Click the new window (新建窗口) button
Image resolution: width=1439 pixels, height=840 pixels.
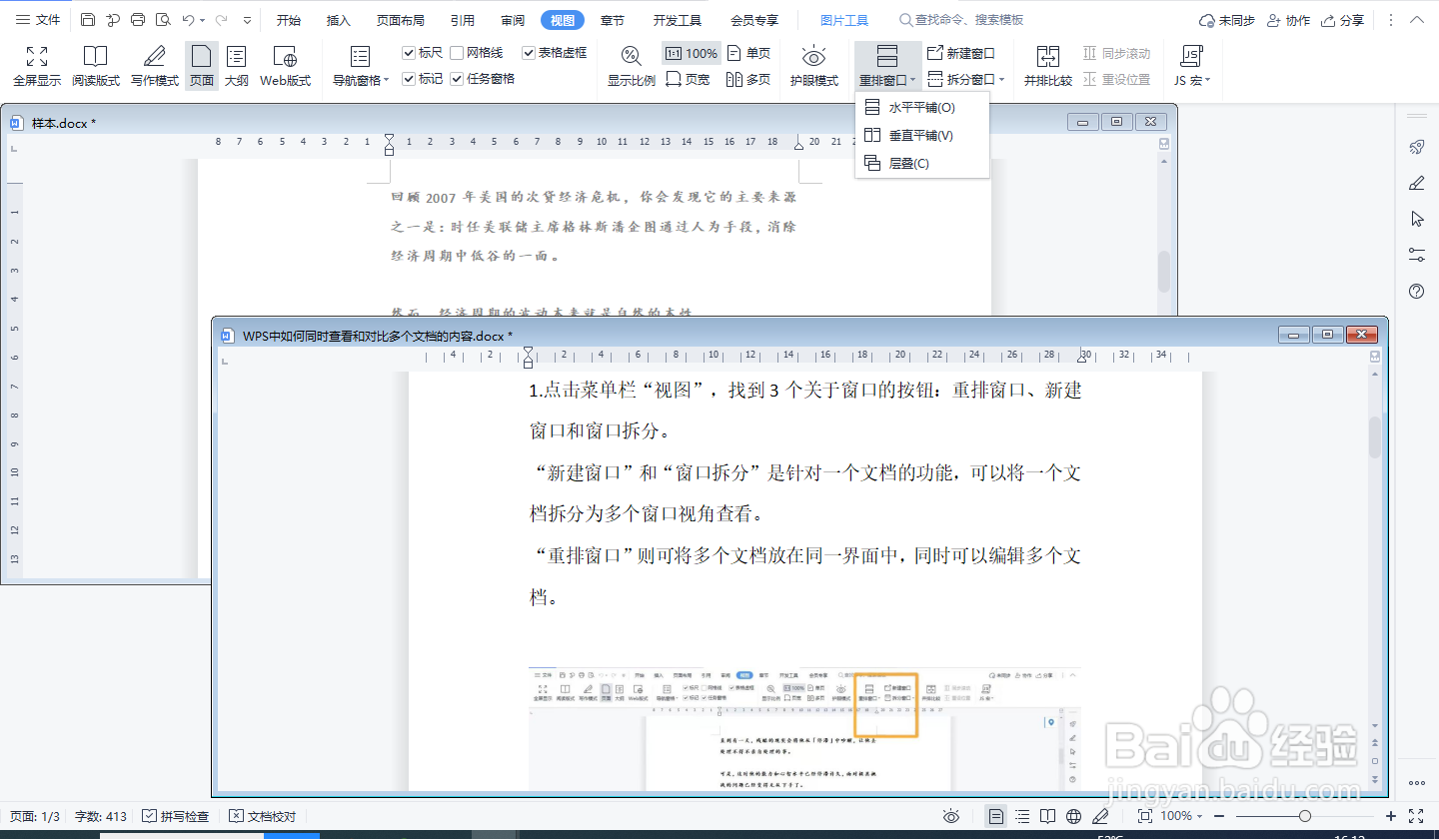pyautogui.click(x=961, y=53)
